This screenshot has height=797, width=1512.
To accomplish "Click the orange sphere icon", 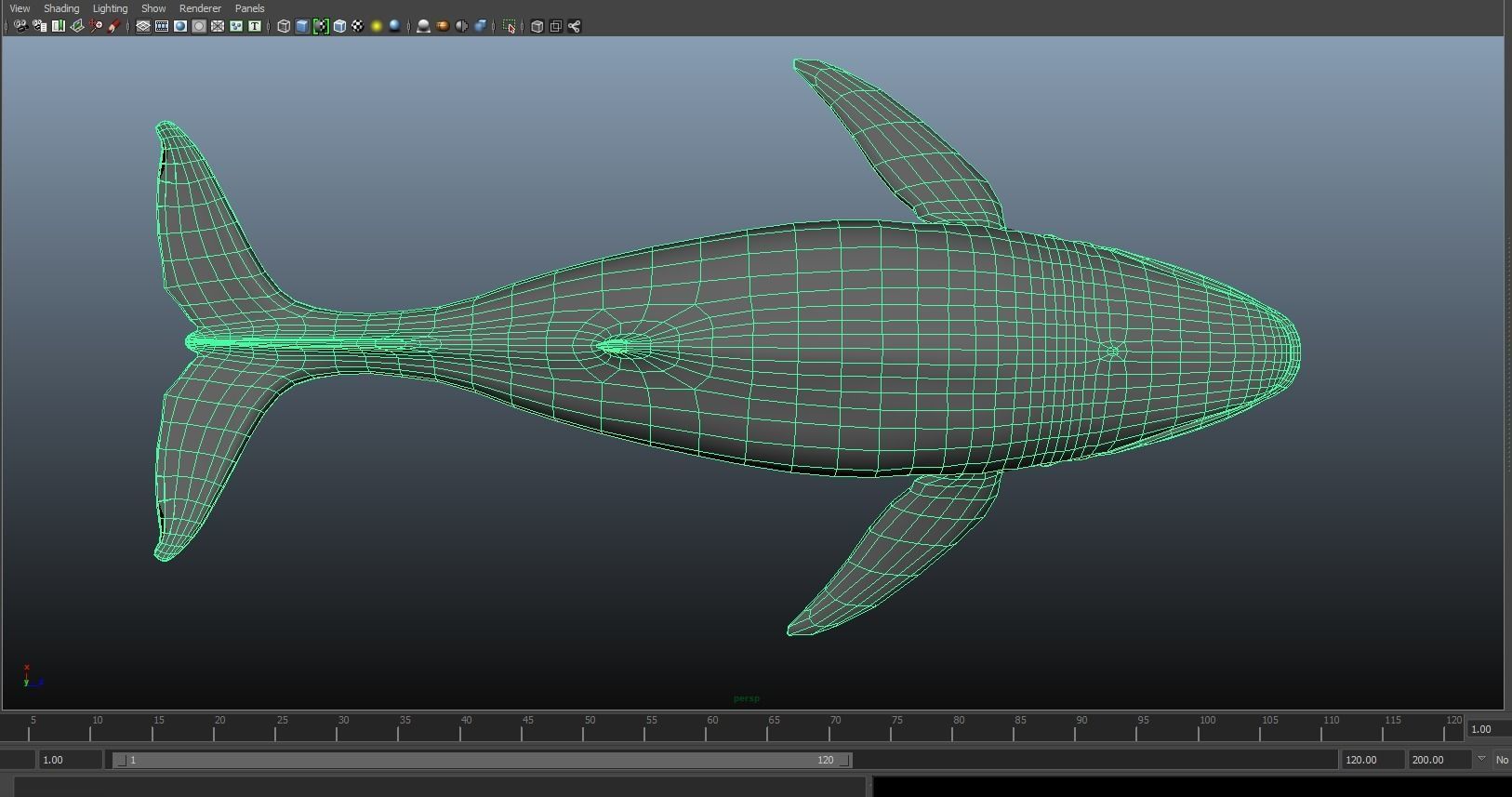I will pyautogui.click(x=443, y=26).
